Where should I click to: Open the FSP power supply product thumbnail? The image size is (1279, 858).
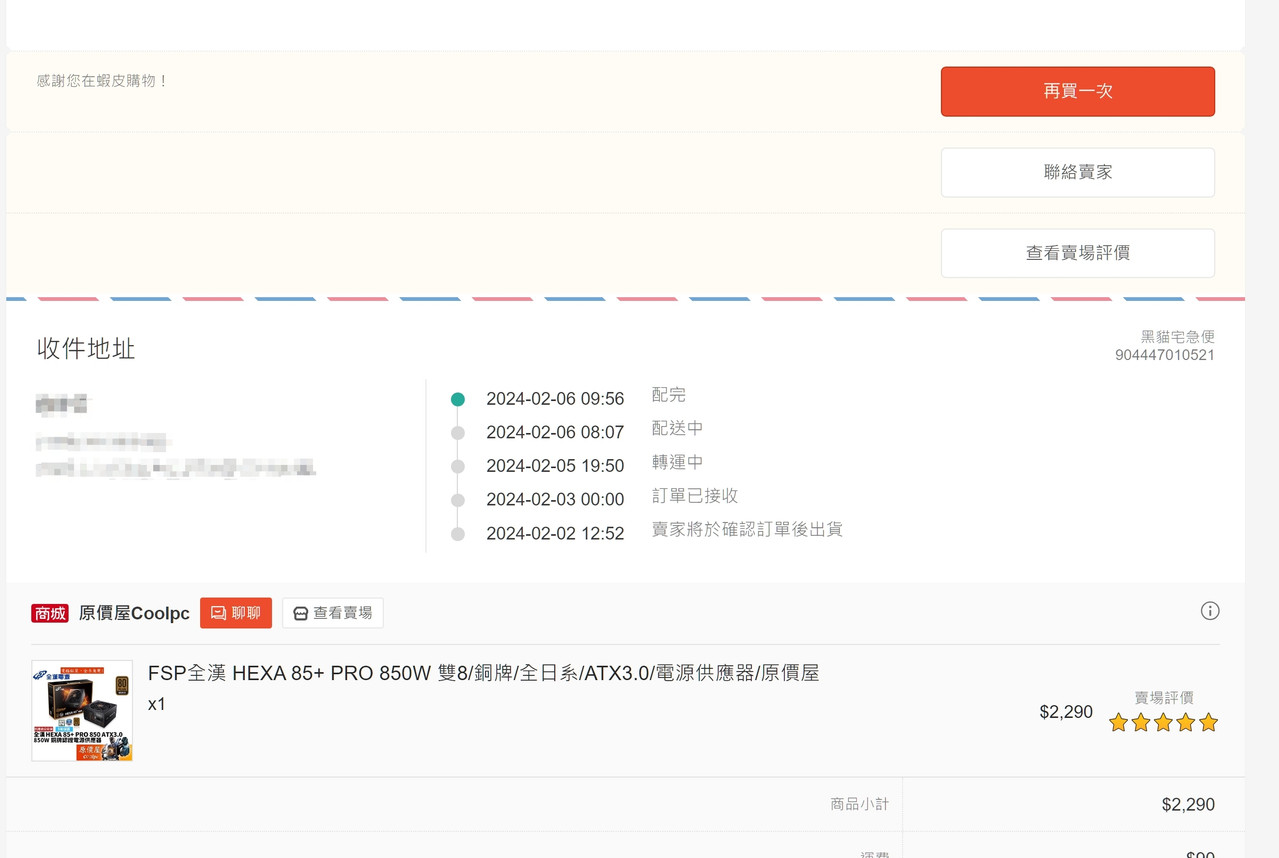(82, 710)
